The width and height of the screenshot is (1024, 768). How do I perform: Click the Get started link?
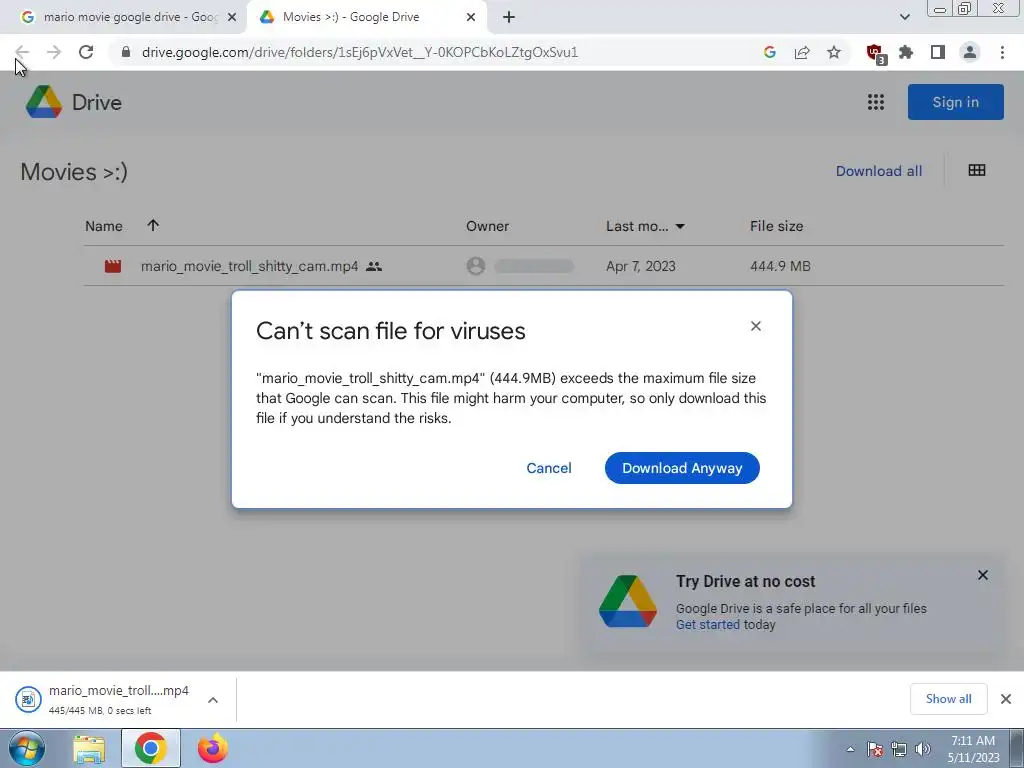click(x=707, y=624)
